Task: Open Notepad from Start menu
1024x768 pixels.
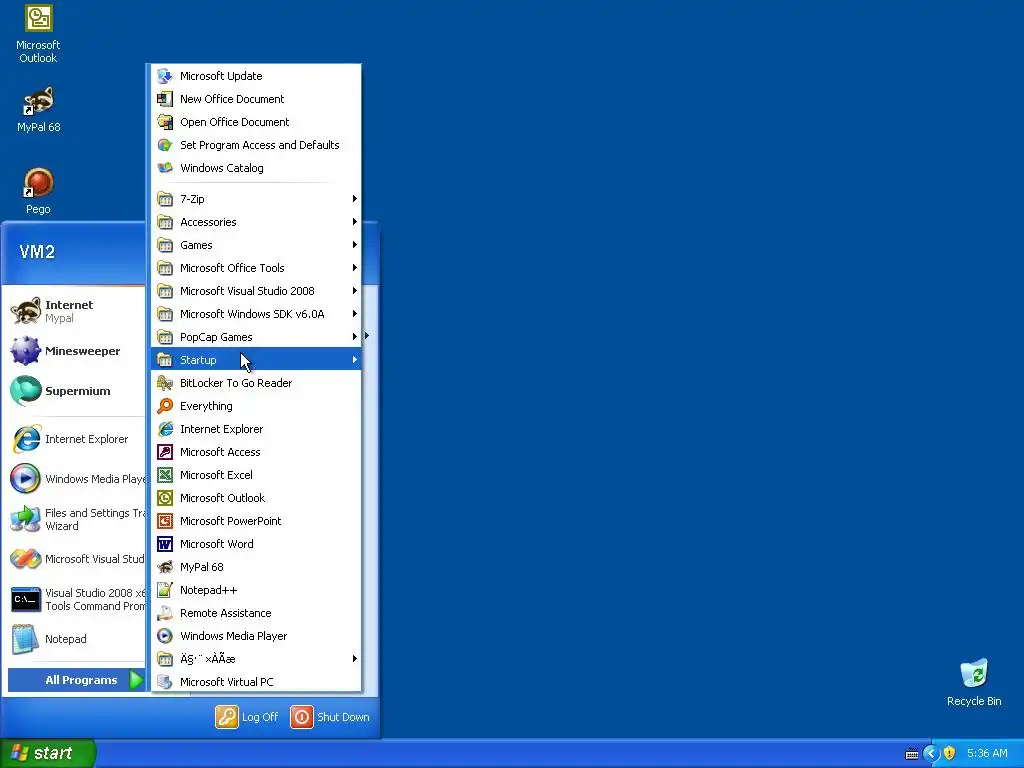Action: click(76, 639)
